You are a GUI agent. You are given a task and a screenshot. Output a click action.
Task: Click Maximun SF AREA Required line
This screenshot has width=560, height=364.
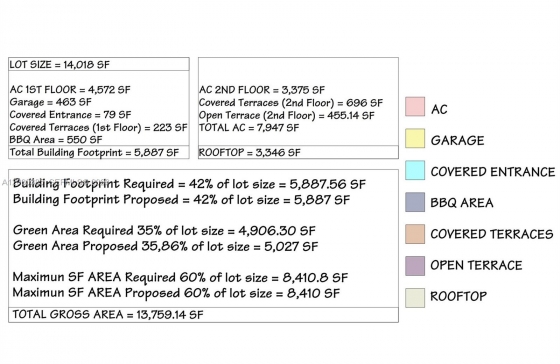click(x=180, y=277)
